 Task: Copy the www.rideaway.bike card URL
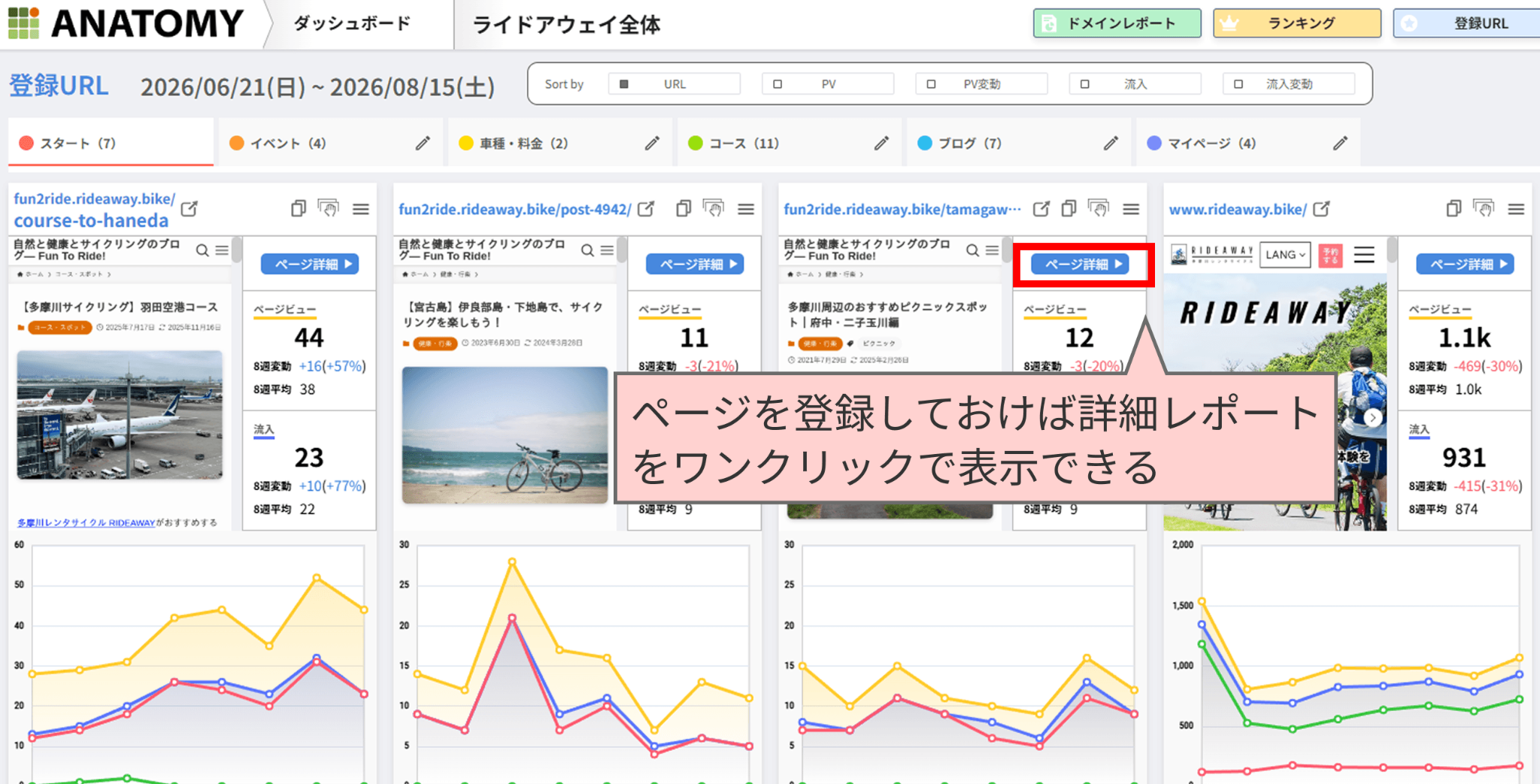[x=1454, y=208]
